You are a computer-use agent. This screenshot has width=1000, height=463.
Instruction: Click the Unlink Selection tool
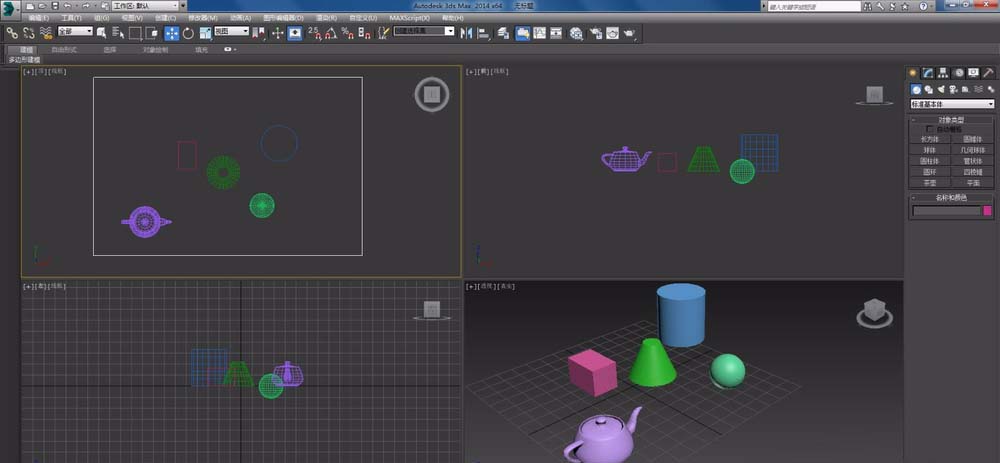click(29, 33)
